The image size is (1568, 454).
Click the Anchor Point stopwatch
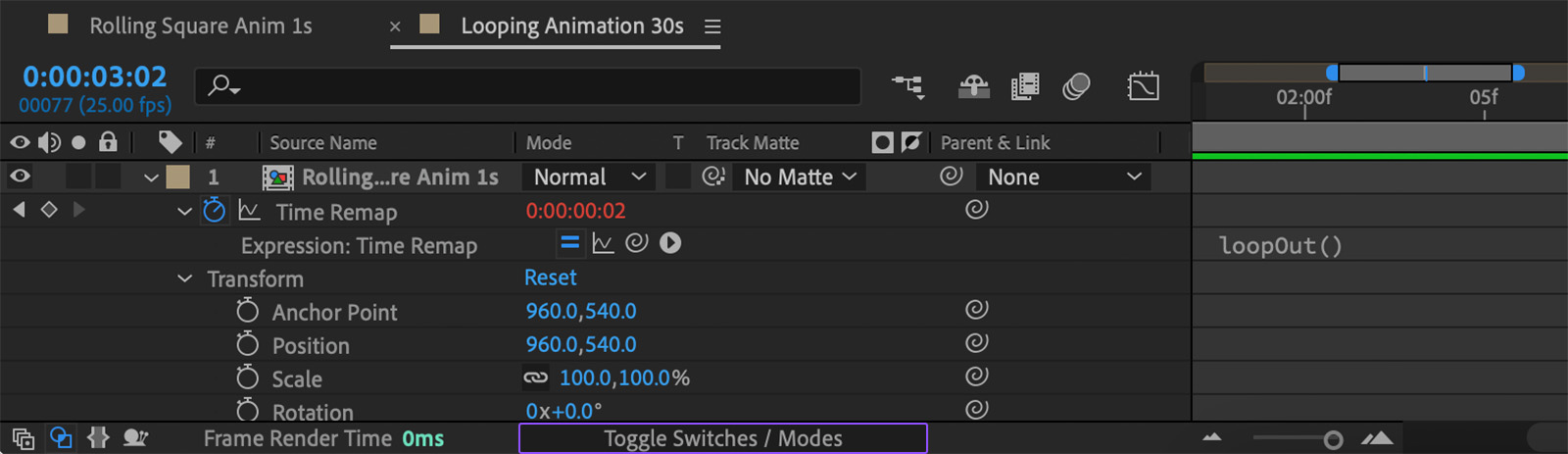tap(248, 312)
